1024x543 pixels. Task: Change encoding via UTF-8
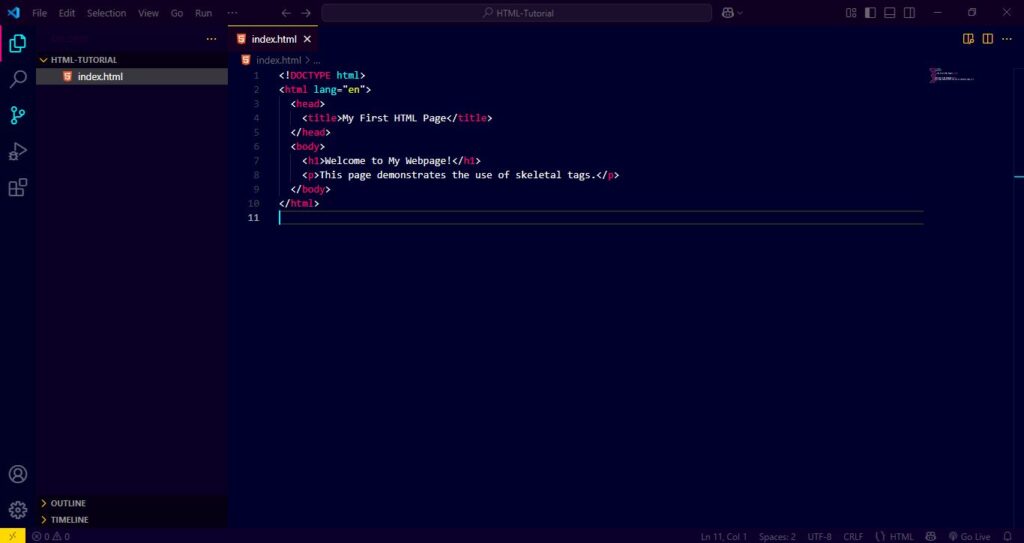coord(820,536)
